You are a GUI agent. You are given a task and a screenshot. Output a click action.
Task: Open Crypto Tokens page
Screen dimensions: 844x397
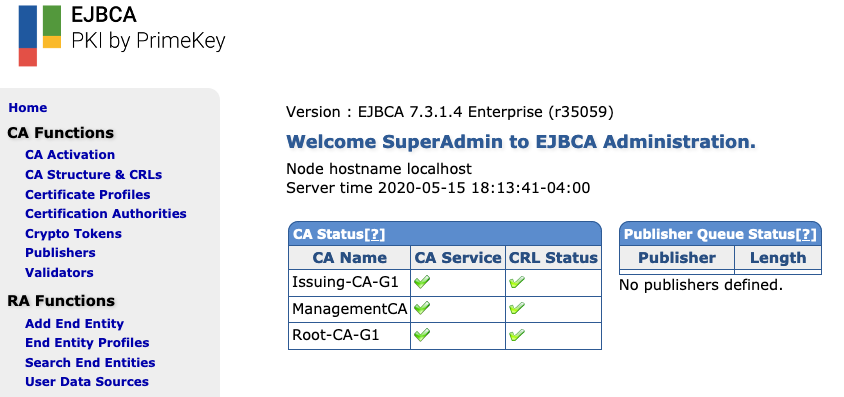[x=73, y=233]
